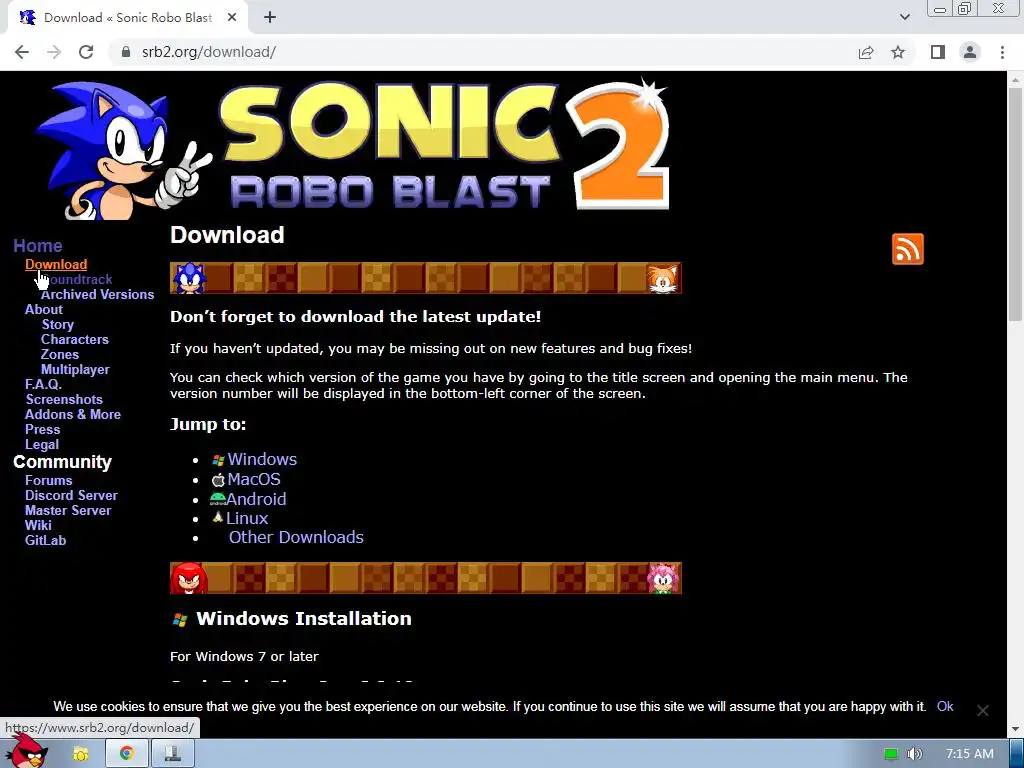Viewport: 1024px width, 768px height.
Task: Open the Addons & More link
Action: pyautogui.click(x=73, y=415)
